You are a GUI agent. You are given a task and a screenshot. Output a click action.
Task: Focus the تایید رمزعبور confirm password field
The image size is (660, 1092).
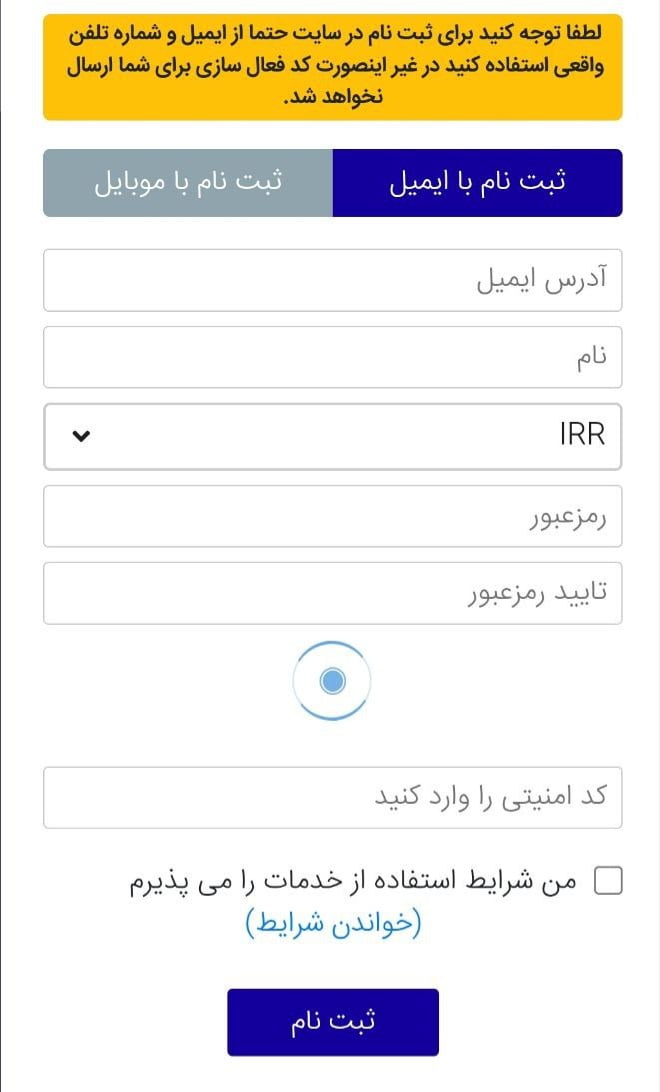pos(332,593)
